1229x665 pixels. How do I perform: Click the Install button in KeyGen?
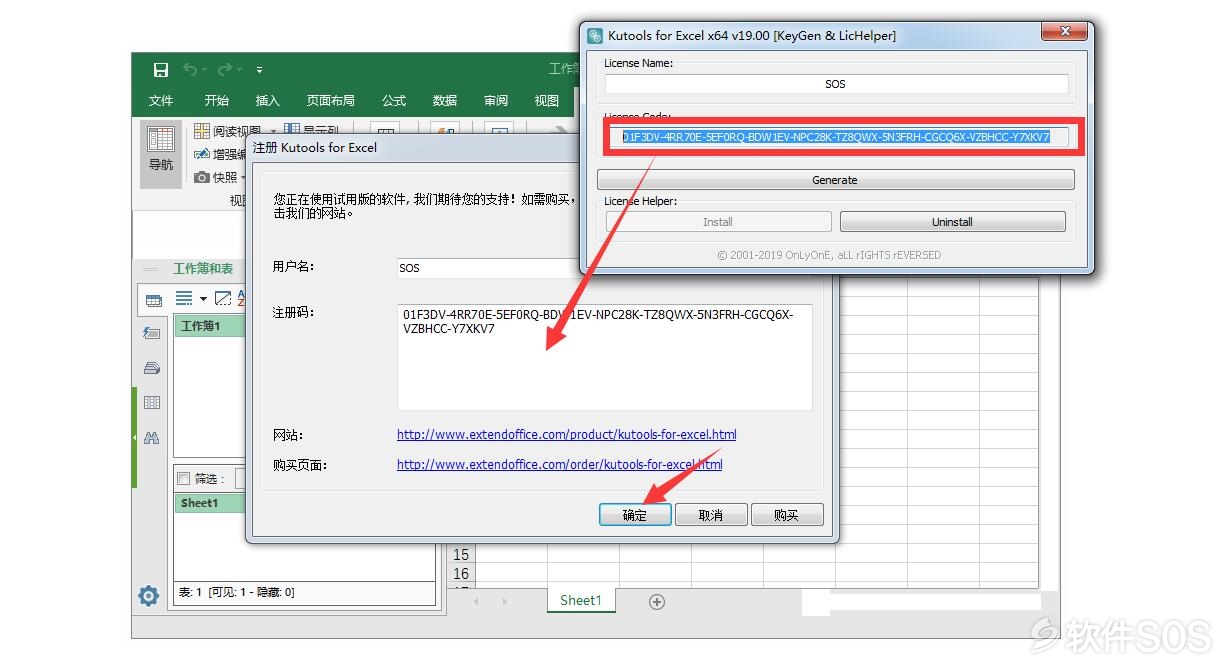[718, 222]
